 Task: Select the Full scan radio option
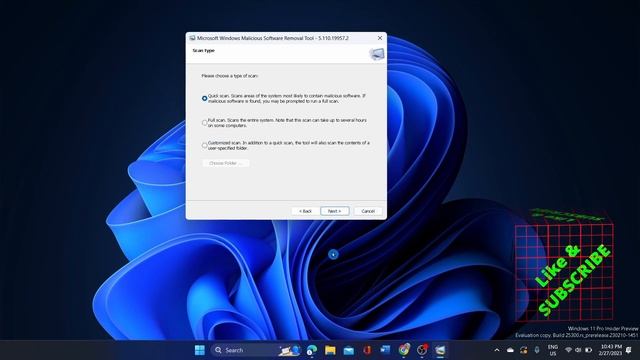click(204, 122)
